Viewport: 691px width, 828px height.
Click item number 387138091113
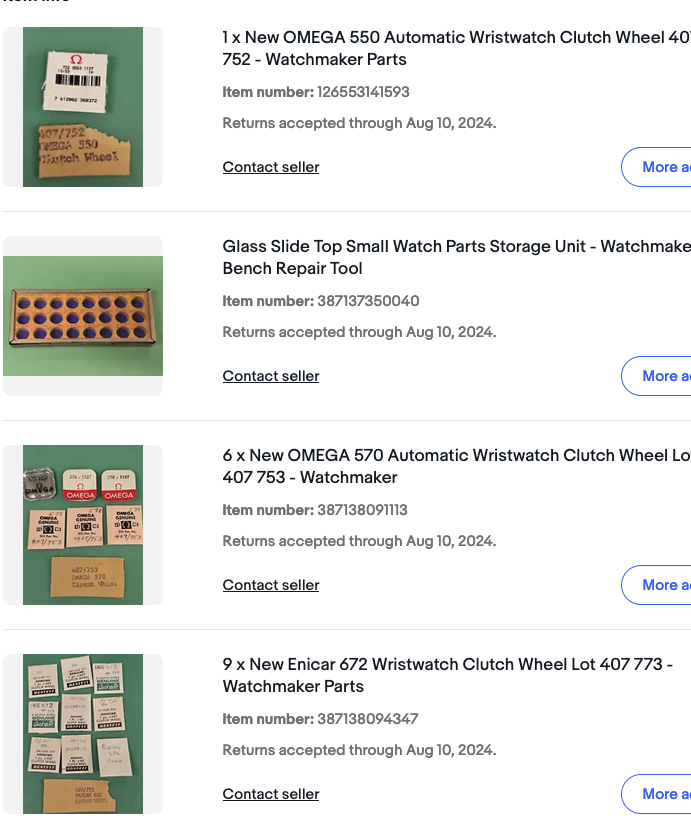pyautogui.click(x=362, y=510)
